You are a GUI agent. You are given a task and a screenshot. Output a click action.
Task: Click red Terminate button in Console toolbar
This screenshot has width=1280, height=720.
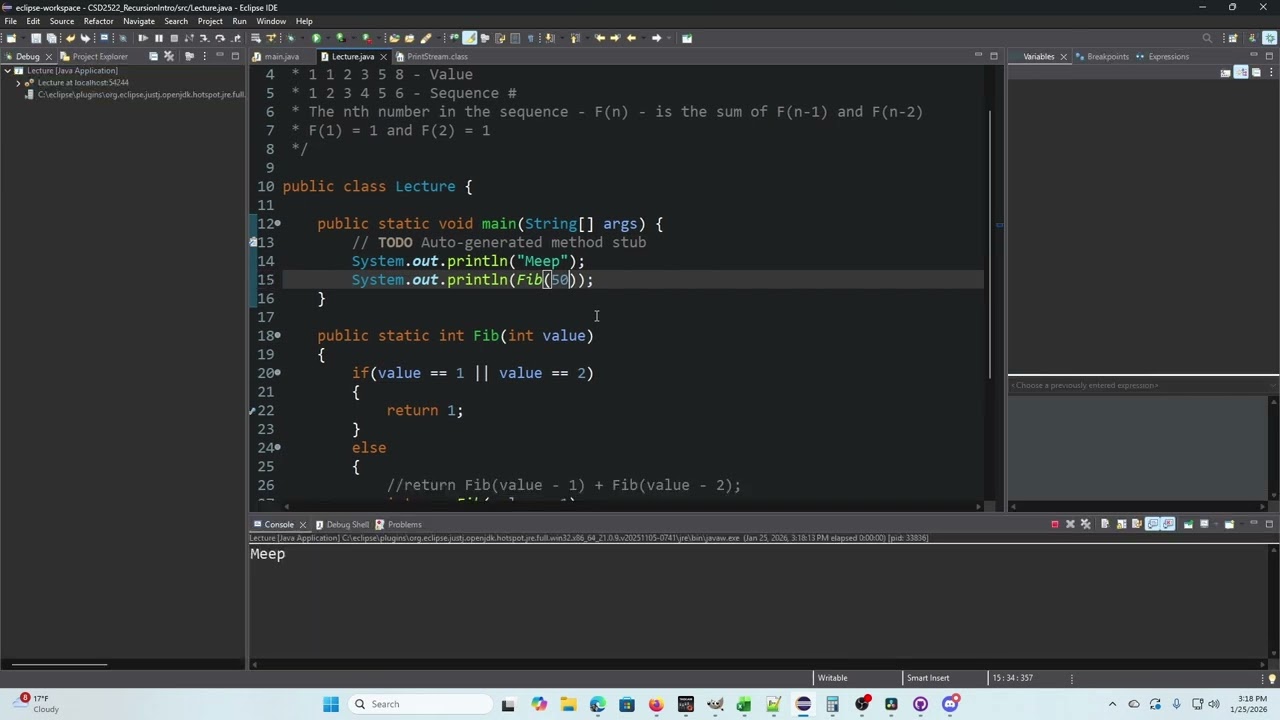1055,524
